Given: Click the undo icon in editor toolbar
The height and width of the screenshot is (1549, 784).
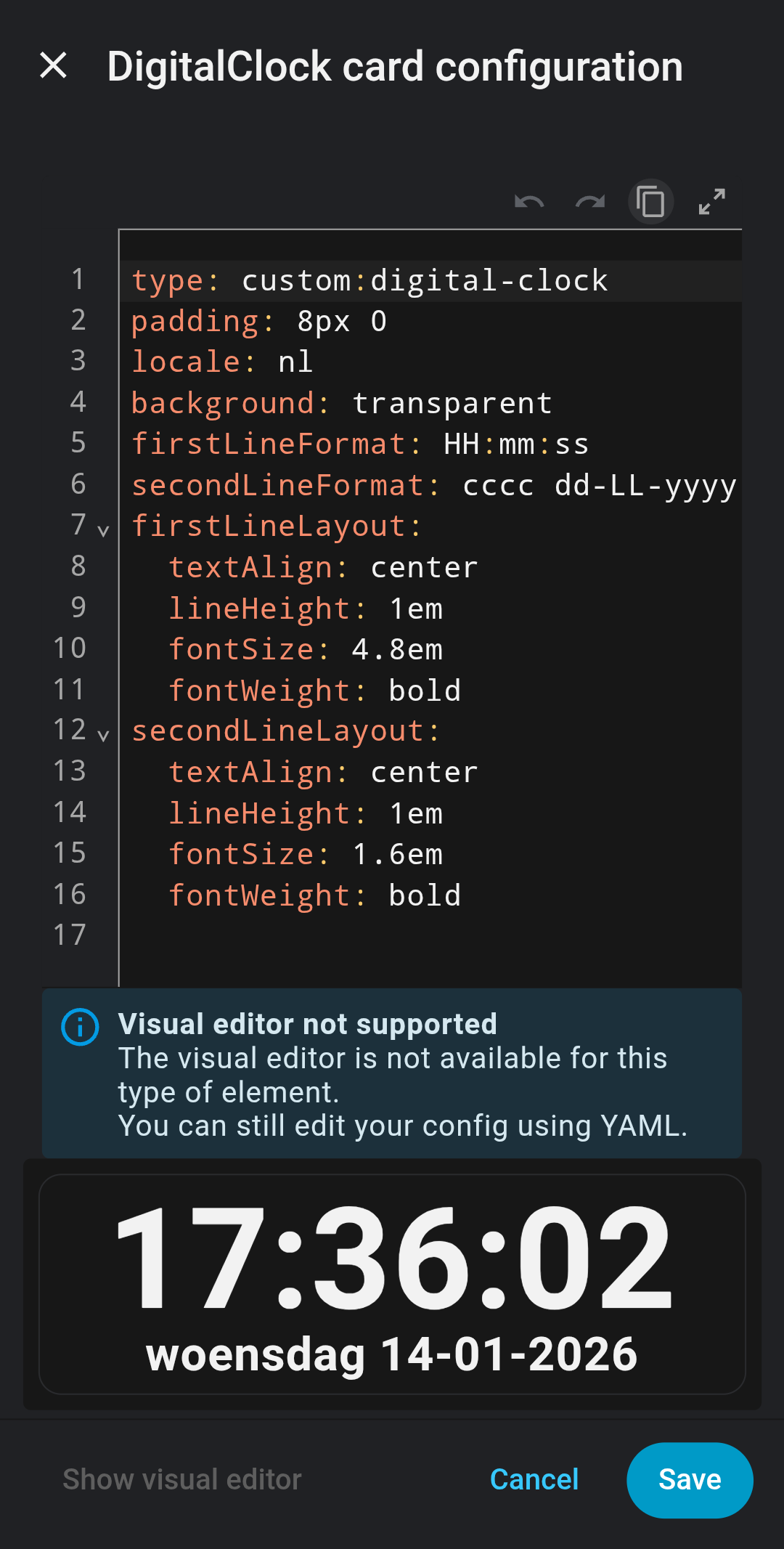Looking at the screenshot, I should tap(529, 202).
